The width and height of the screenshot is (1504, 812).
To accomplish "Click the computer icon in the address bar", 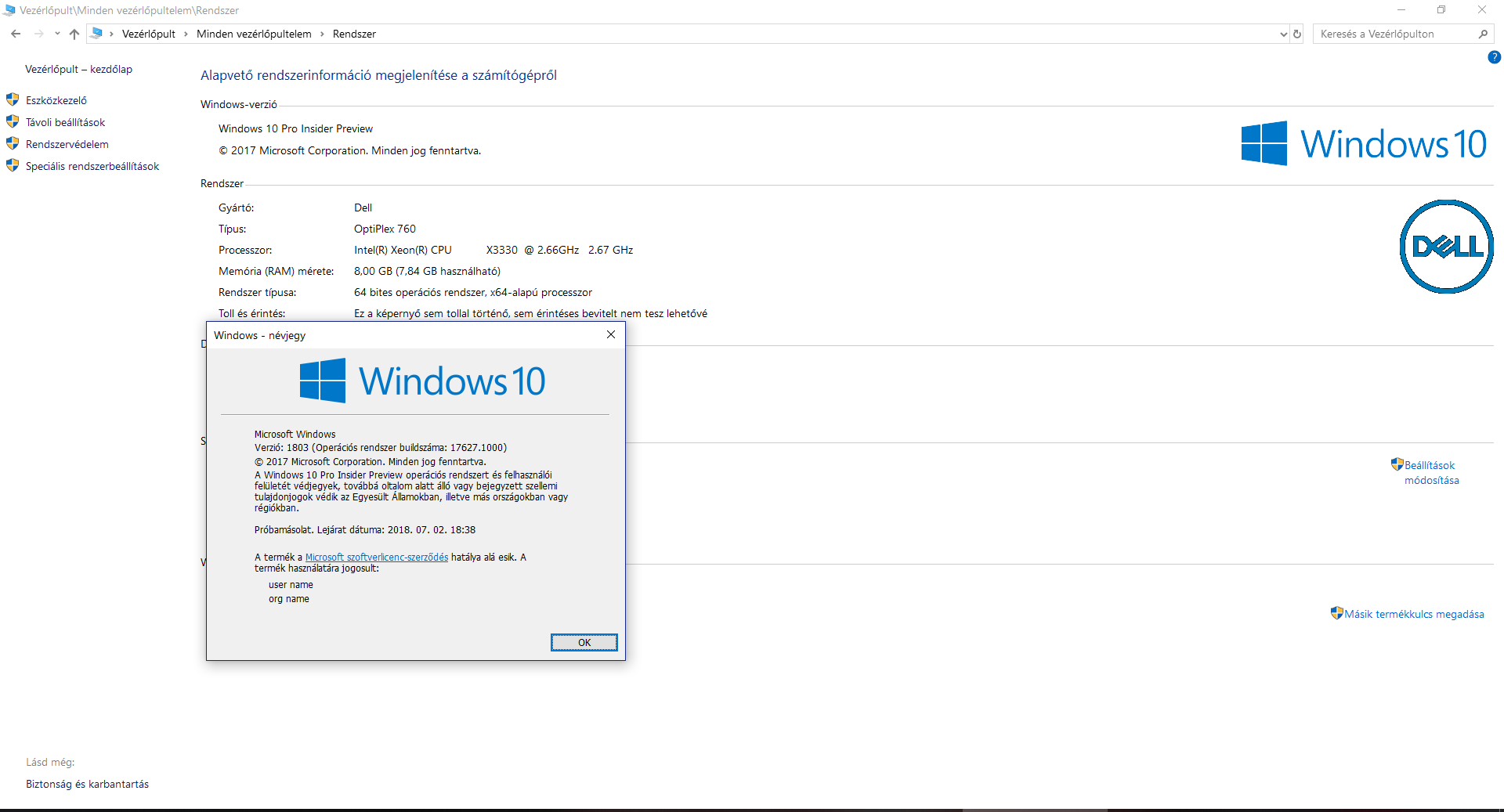I will (x=96, y=34).
